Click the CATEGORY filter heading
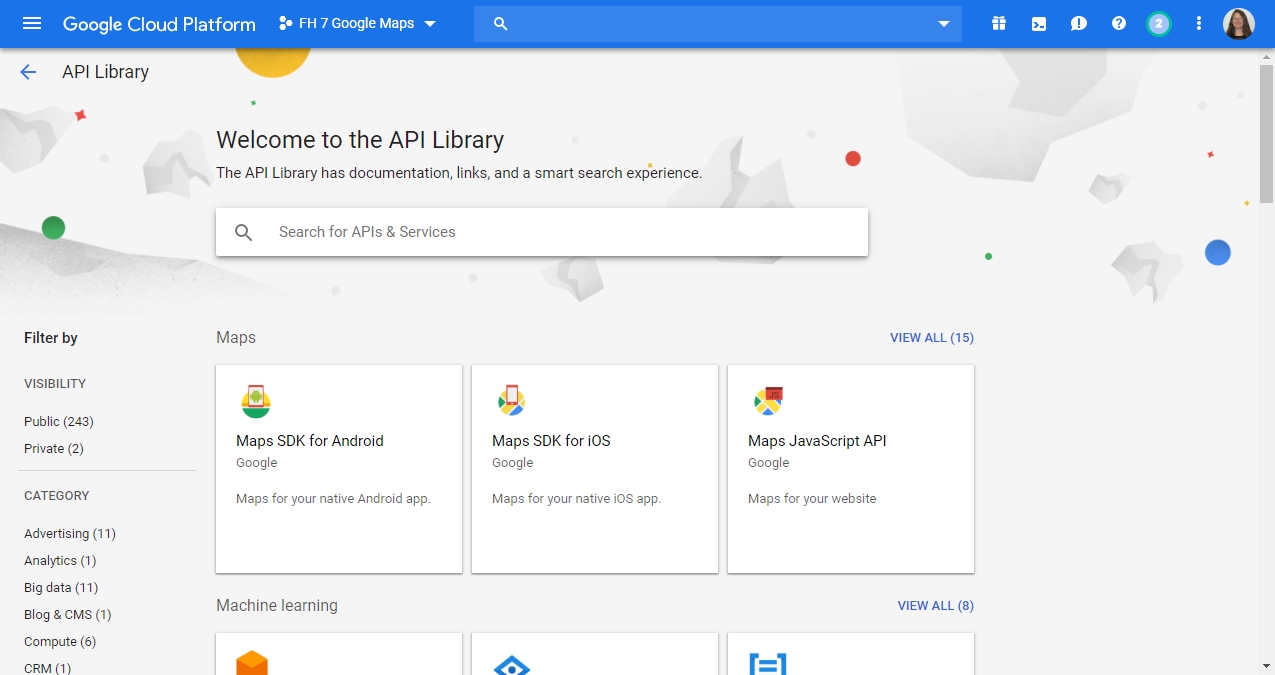Viewport: 1275px width, 675px height. tap(57, 496)
